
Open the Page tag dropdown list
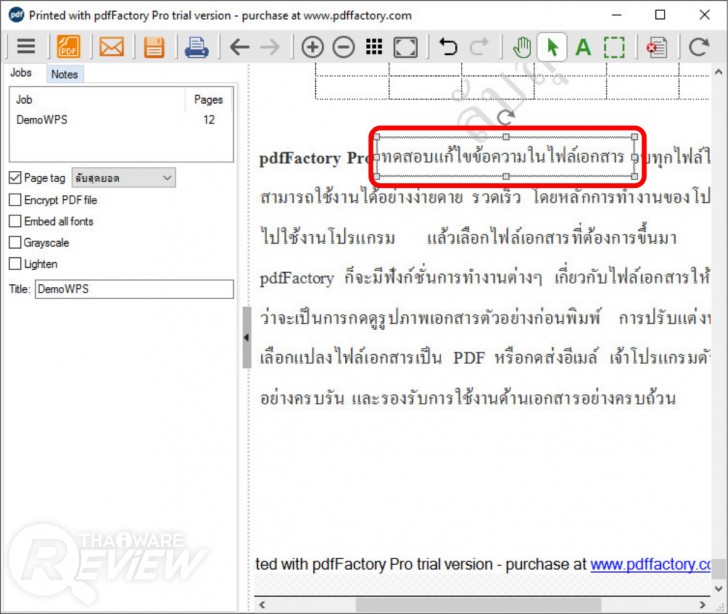(124, 178)
